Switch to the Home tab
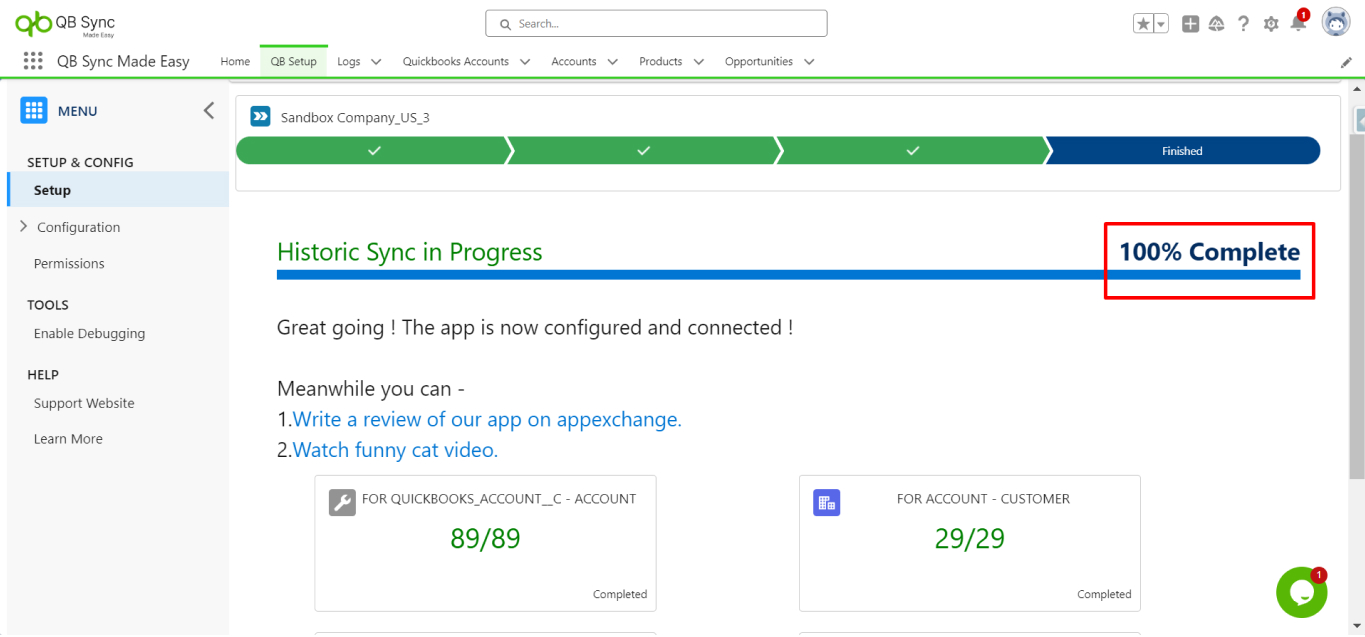Viewport: 1365px width, 637px height. point(235,62)
